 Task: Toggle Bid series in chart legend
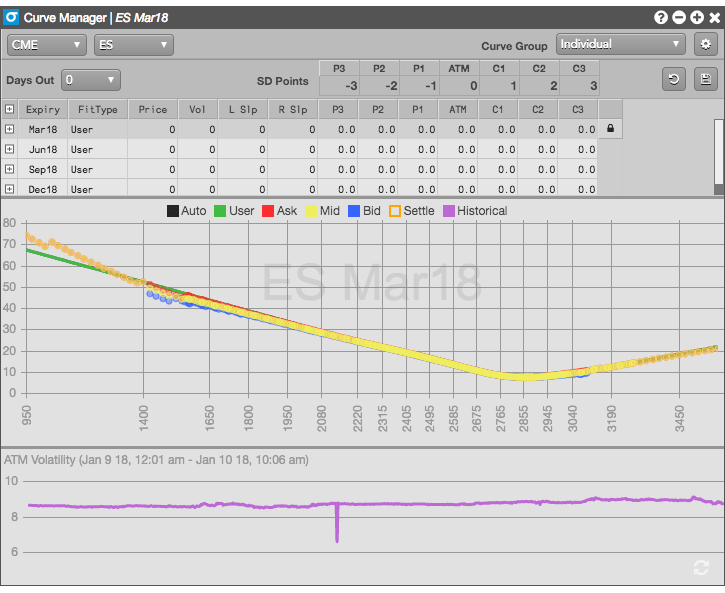(364, 211)
